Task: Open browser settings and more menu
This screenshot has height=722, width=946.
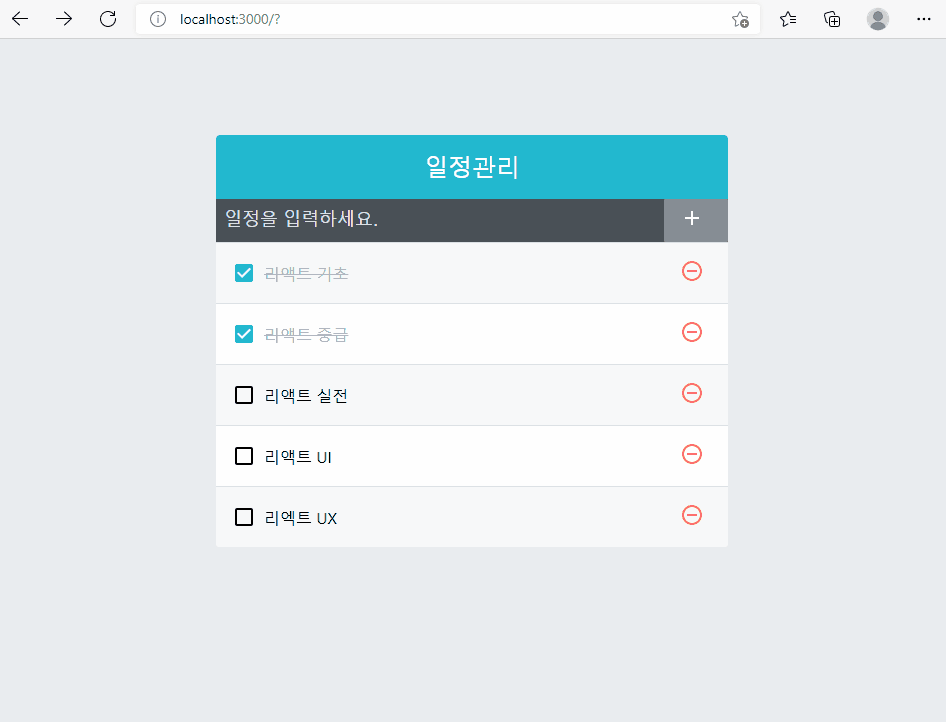Action: coord(924,19)
